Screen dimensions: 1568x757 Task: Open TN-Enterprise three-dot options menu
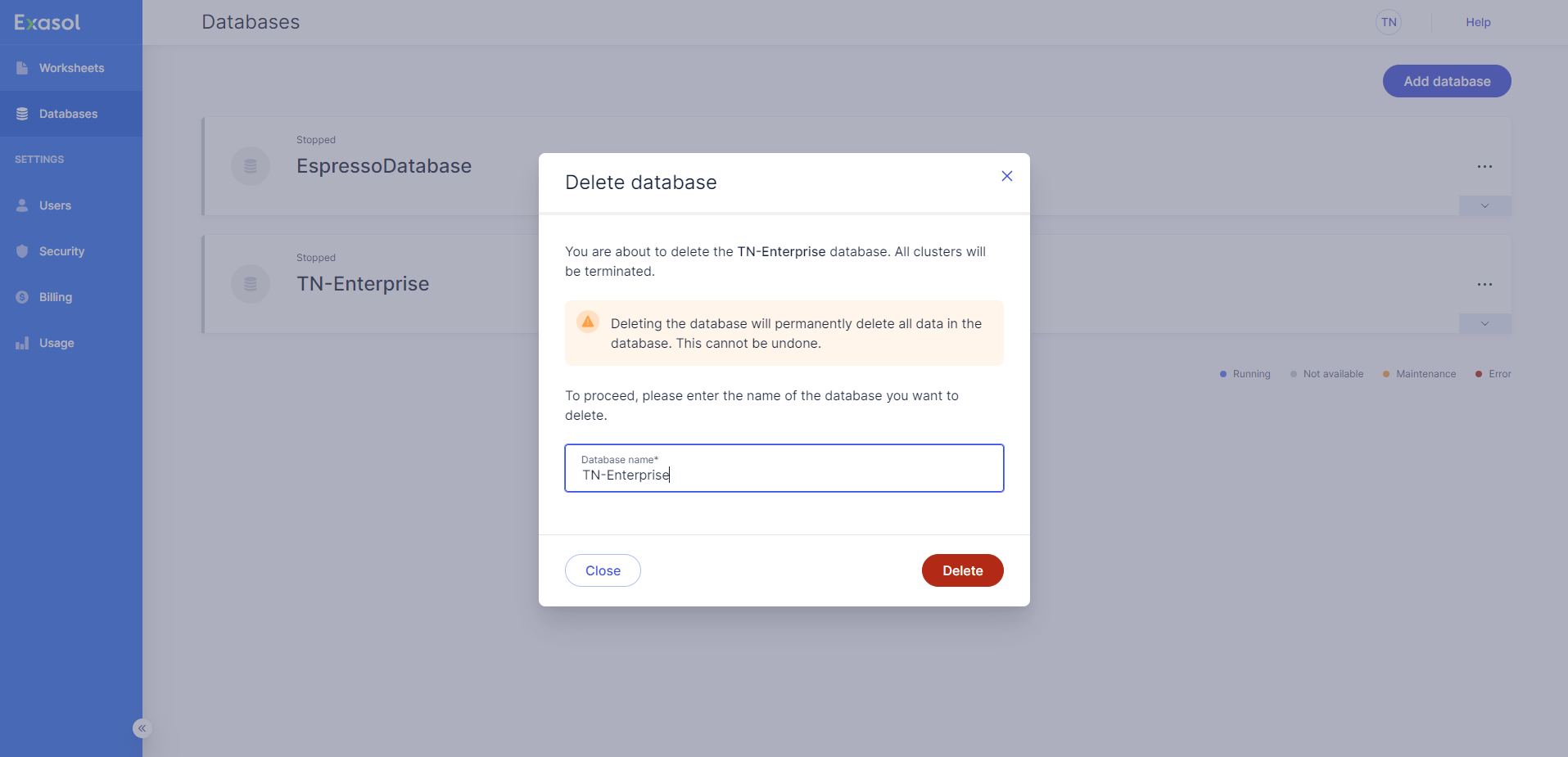1484,285
